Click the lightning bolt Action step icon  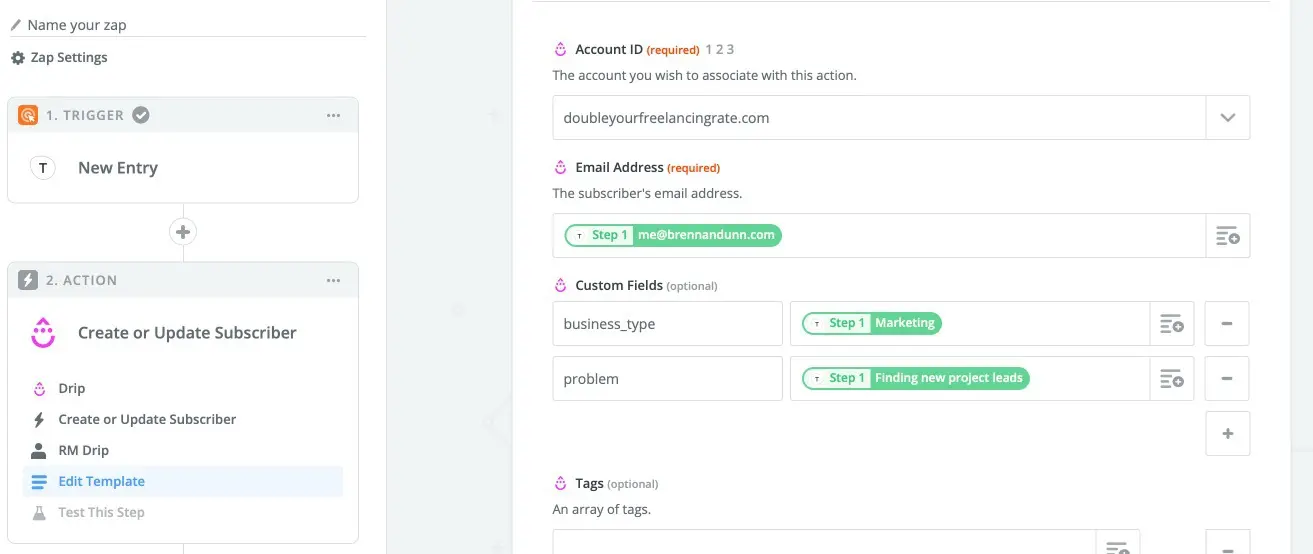pyautogui.click(x=28, y=280)
